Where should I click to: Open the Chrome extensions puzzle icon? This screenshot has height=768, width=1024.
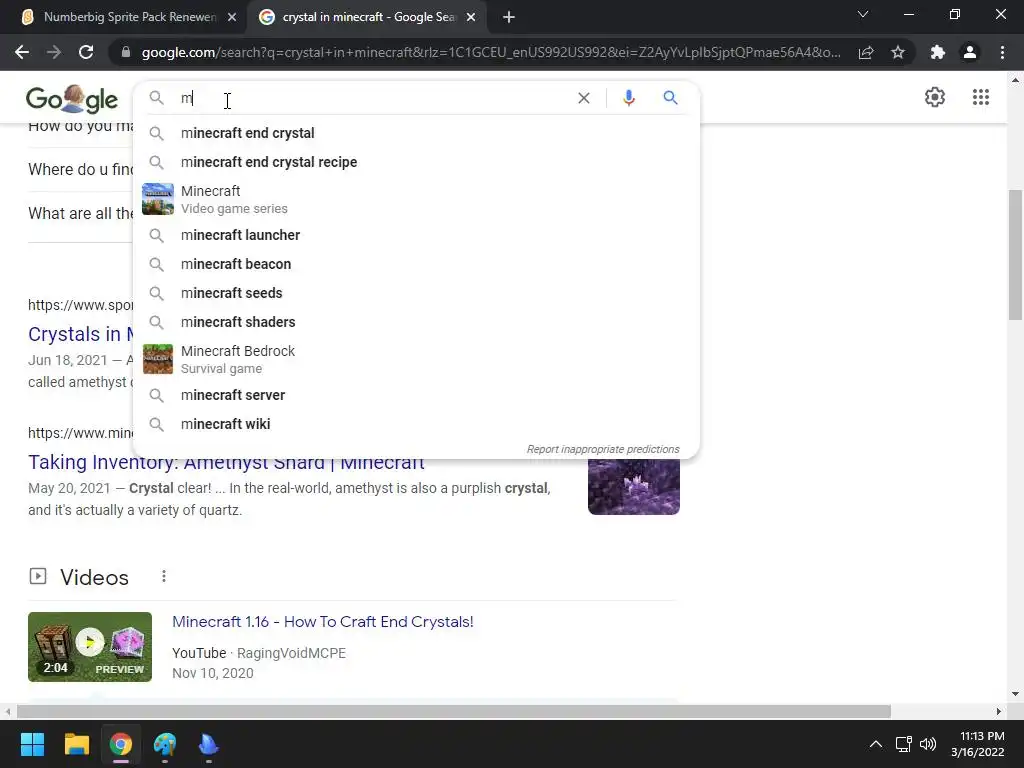(938, 52)
